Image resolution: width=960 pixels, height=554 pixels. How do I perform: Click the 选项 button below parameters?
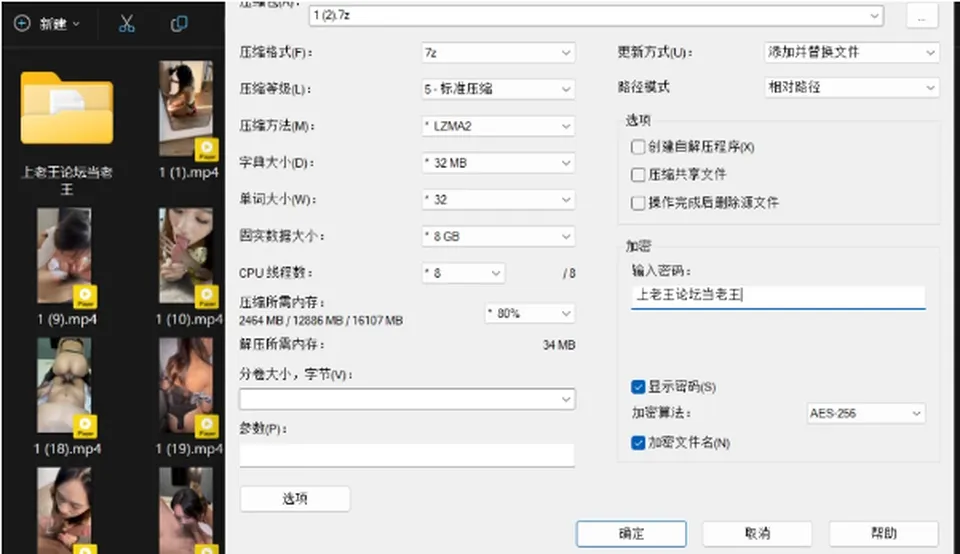click(x=295, y=499)
